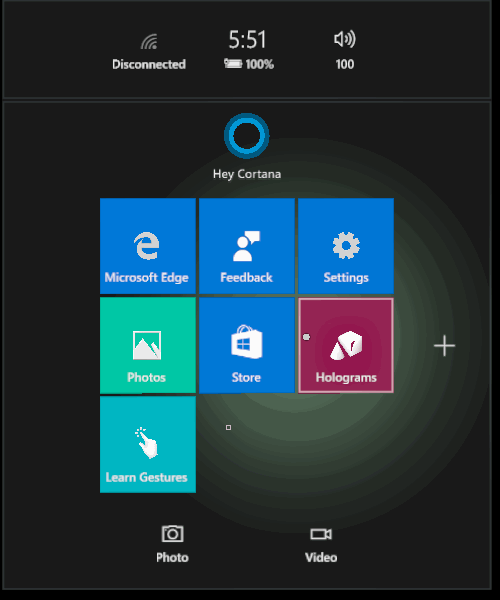Click the battery 100% indicator
This screenshot has width=500, height=600.
tap(249, 64)
